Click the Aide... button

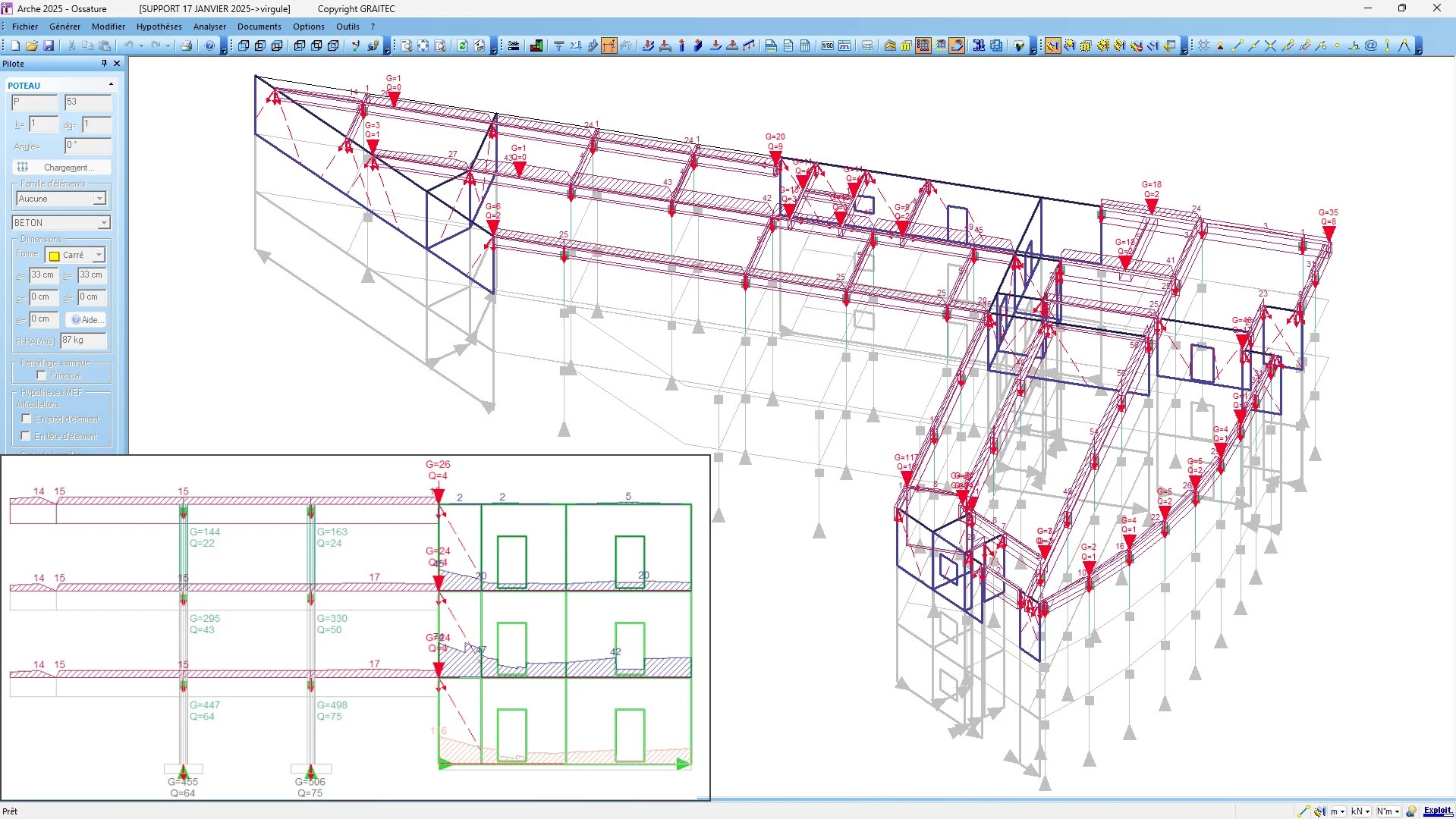pyautogui.click(x=86, y=320)
